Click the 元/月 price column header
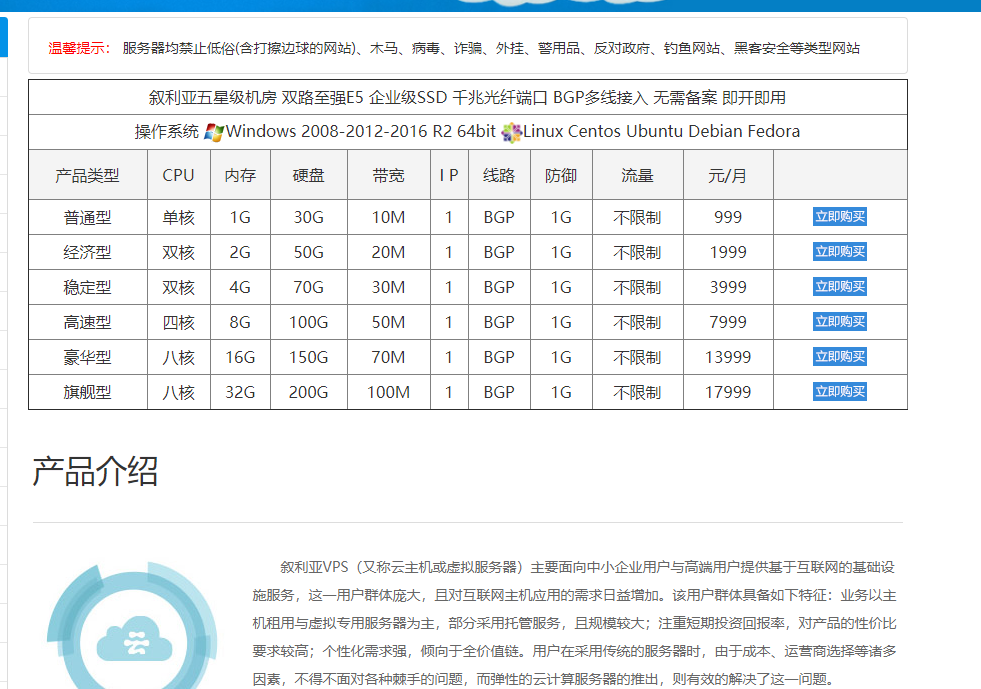The width and height of the screenshot is (981, 689). 727,175
